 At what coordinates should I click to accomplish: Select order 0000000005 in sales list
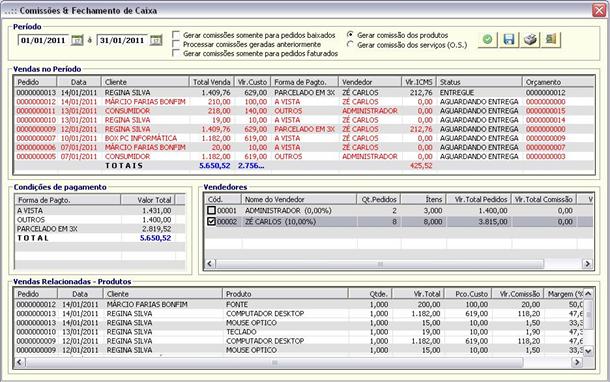point(303,156)
